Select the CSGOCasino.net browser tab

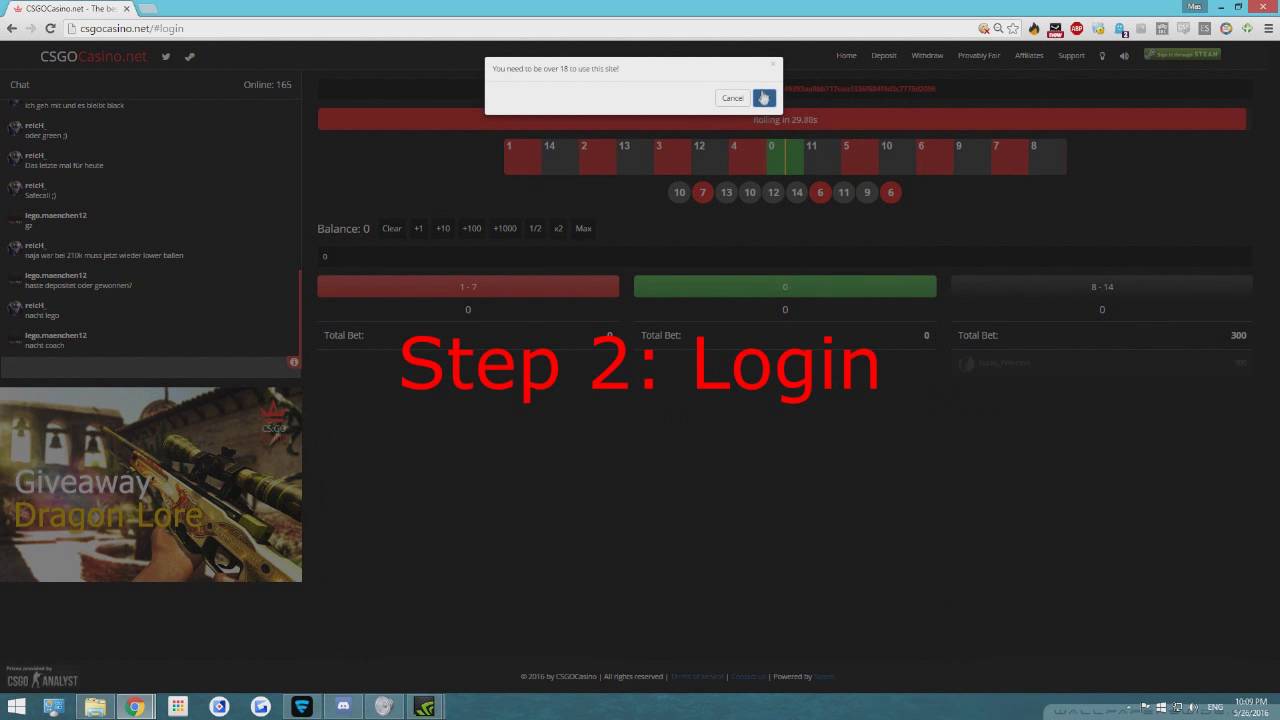point(70,8)
